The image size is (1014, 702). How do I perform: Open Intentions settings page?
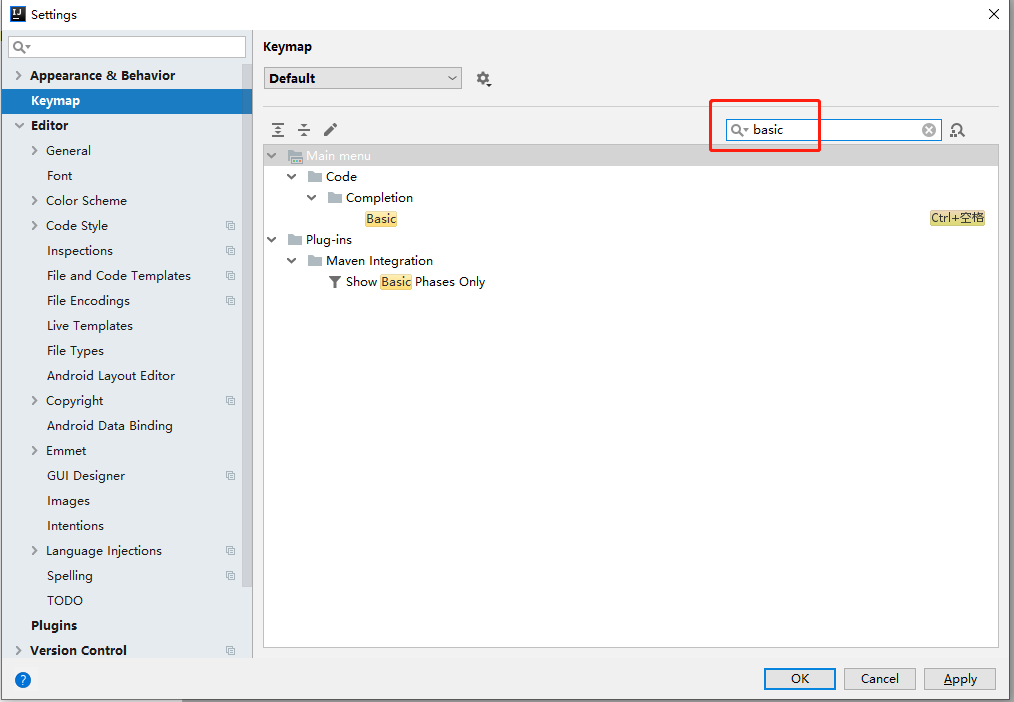tap(75, 526)
